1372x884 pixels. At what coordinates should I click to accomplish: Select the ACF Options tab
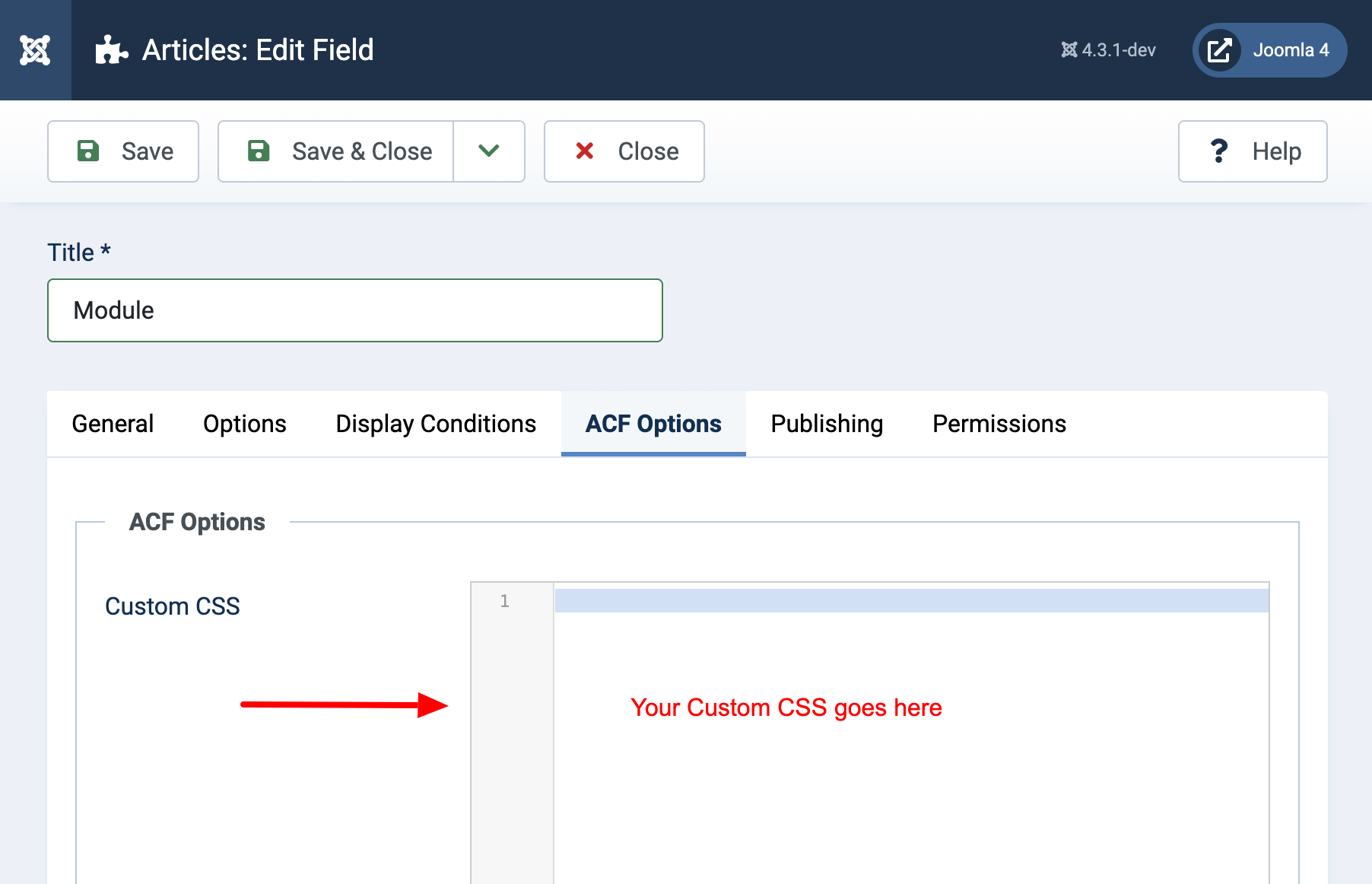[x=653, y=424]
